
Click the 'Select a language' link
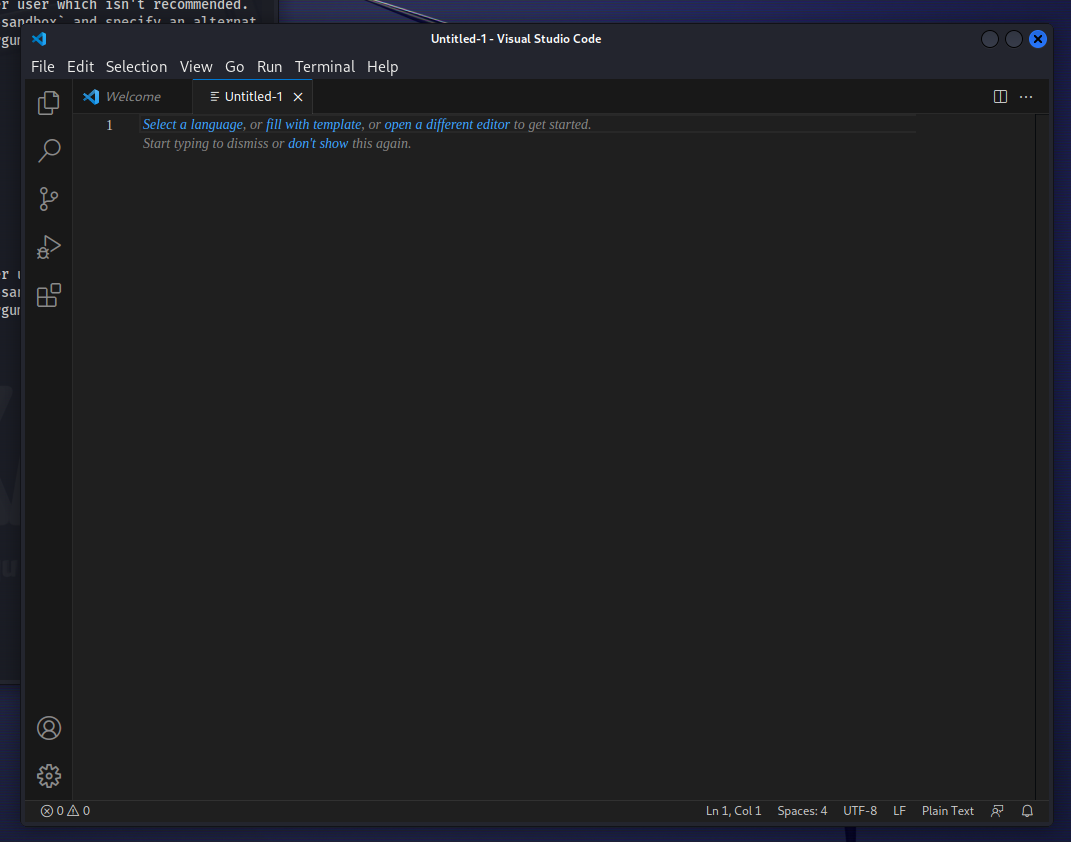(x=192, y=124)
